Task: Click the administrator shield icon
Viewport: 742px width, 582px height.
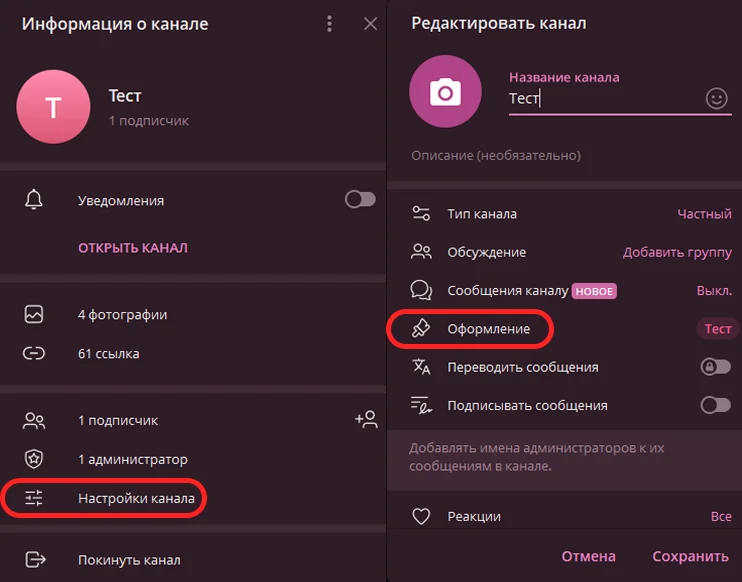Action: pyautogui.click(x=34, y=459)
